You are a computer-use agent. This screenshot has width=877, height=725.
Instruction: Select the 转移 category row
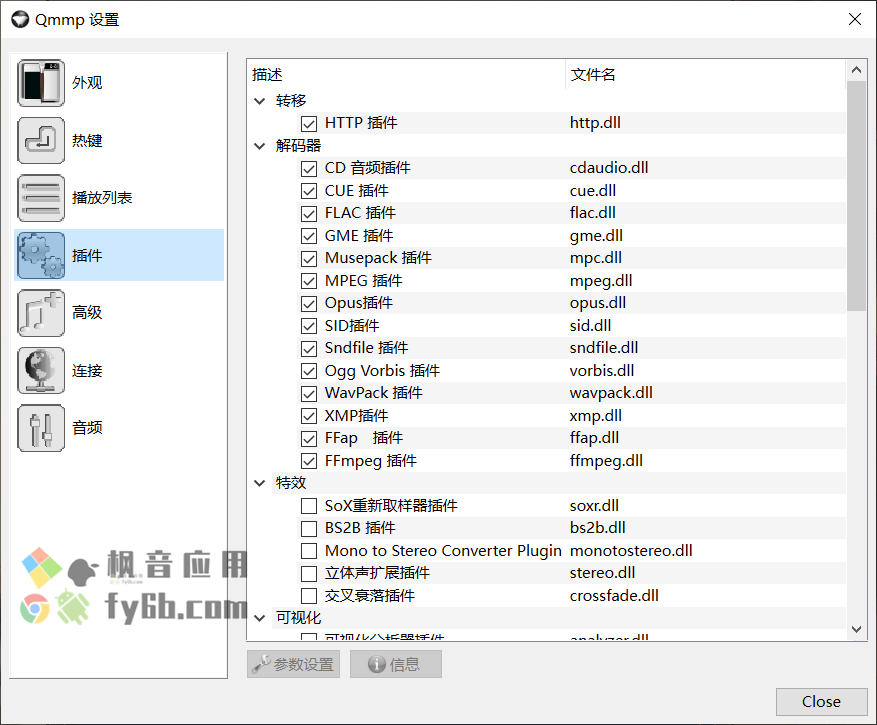(x=559, y=101)
